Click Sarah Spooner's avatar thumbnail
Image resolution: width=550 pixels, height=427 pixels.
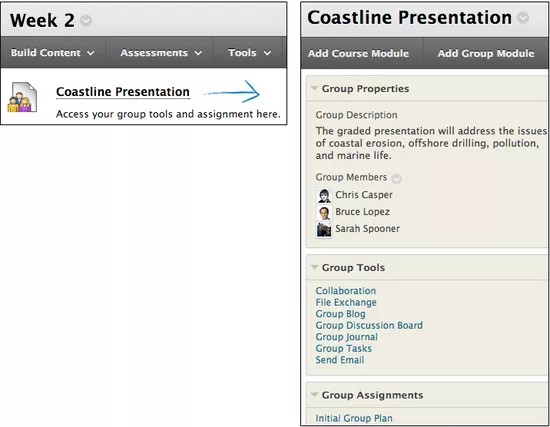(324, 229)
